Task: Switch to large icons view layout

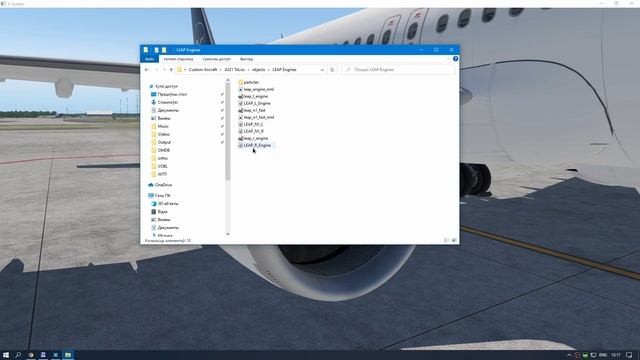Action: [454, 240]
